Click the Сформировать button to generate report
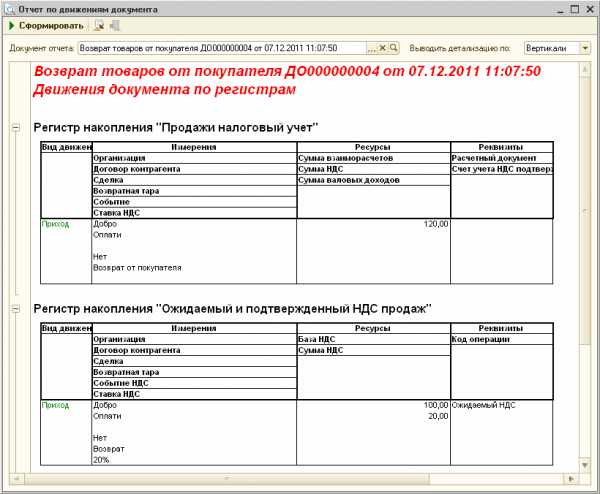Image resolution: width=600 pixels, height=494 pixels. [46, 26]
